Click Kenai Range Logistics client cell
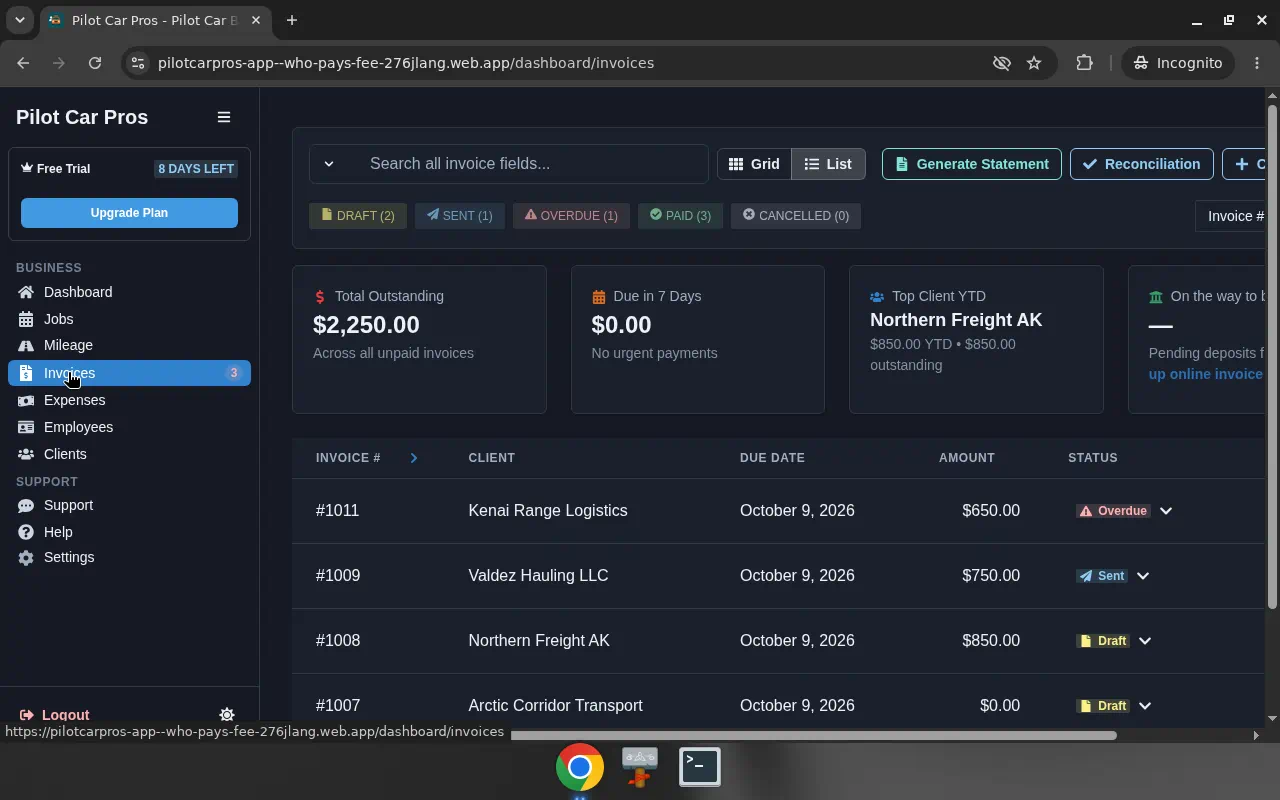 pos(548,511)
